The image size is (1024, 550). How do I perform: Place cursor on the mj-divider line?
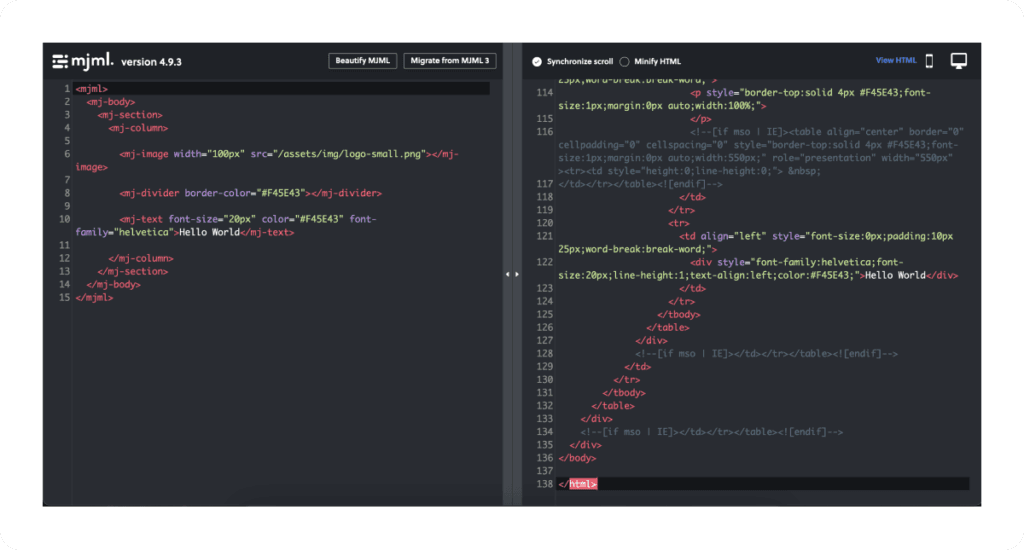(x=250, y=193)
